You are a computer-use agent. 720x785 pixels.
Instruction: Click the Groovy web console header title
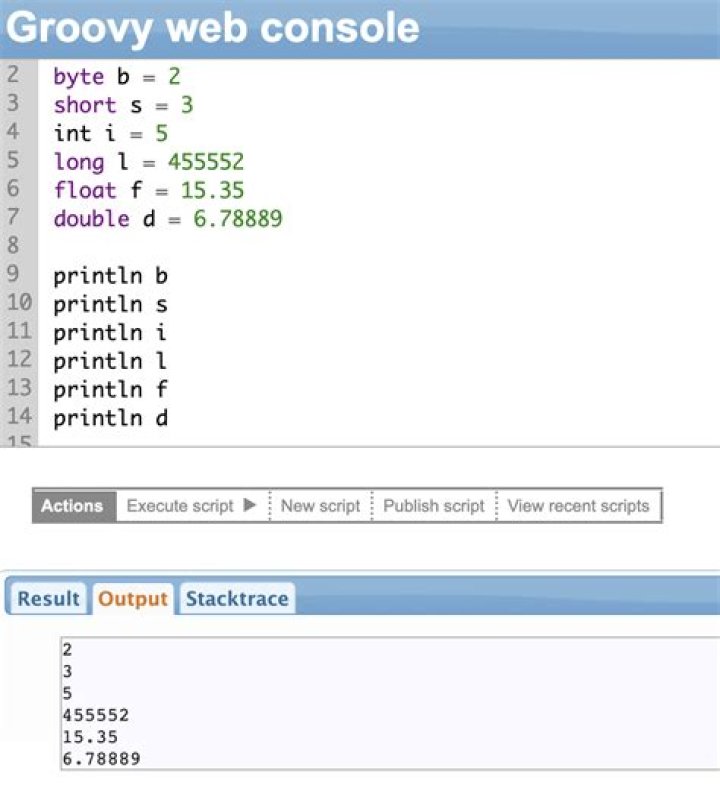tap(213, 27)
